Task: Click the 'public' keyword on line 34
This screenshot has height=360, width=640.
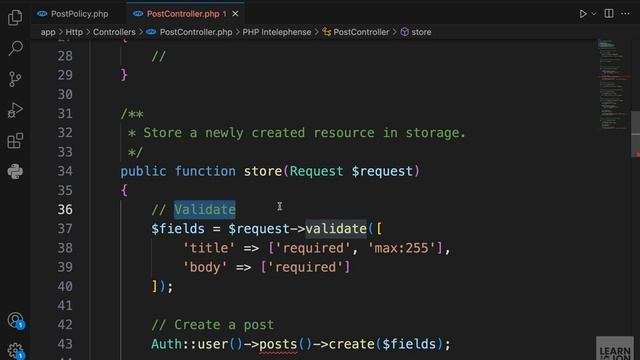Action: coord(143,171)
